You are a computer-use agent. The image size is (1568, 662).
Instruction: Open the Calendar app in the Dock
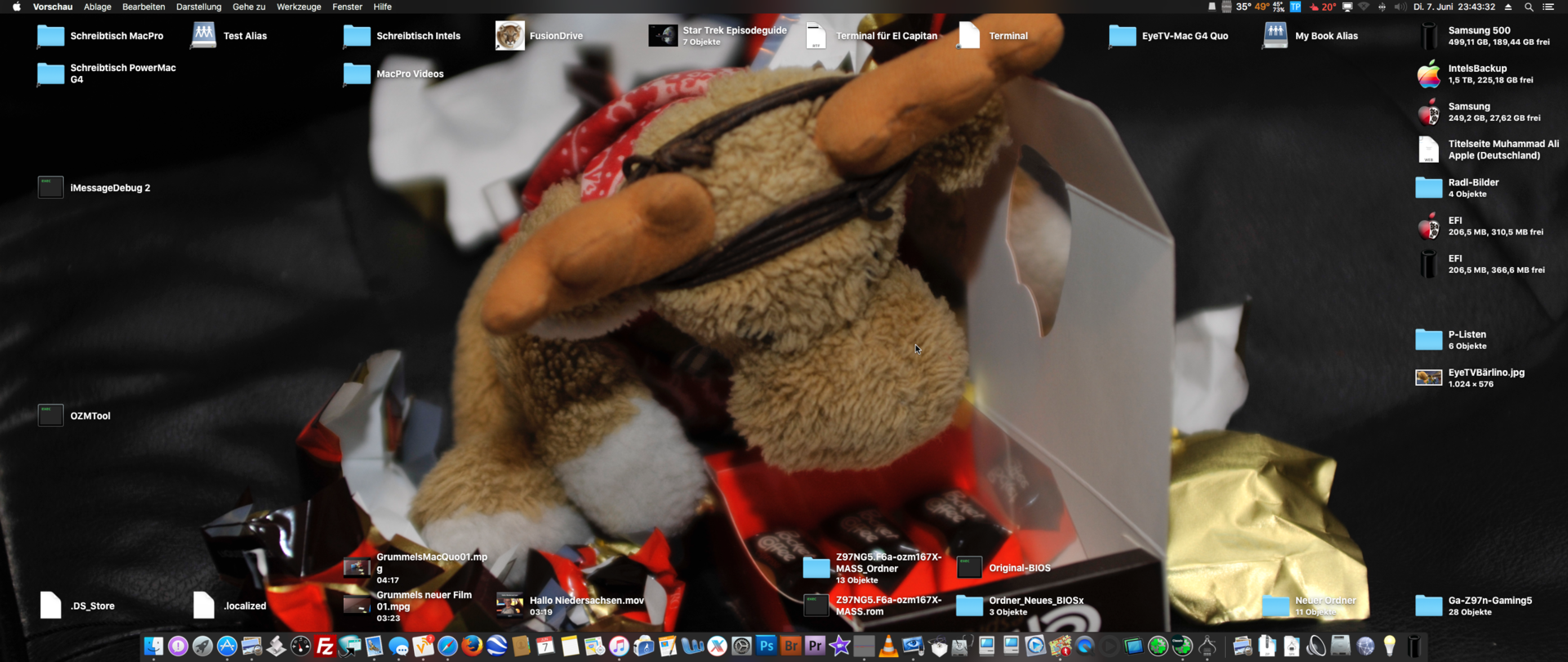coord(546,646)
